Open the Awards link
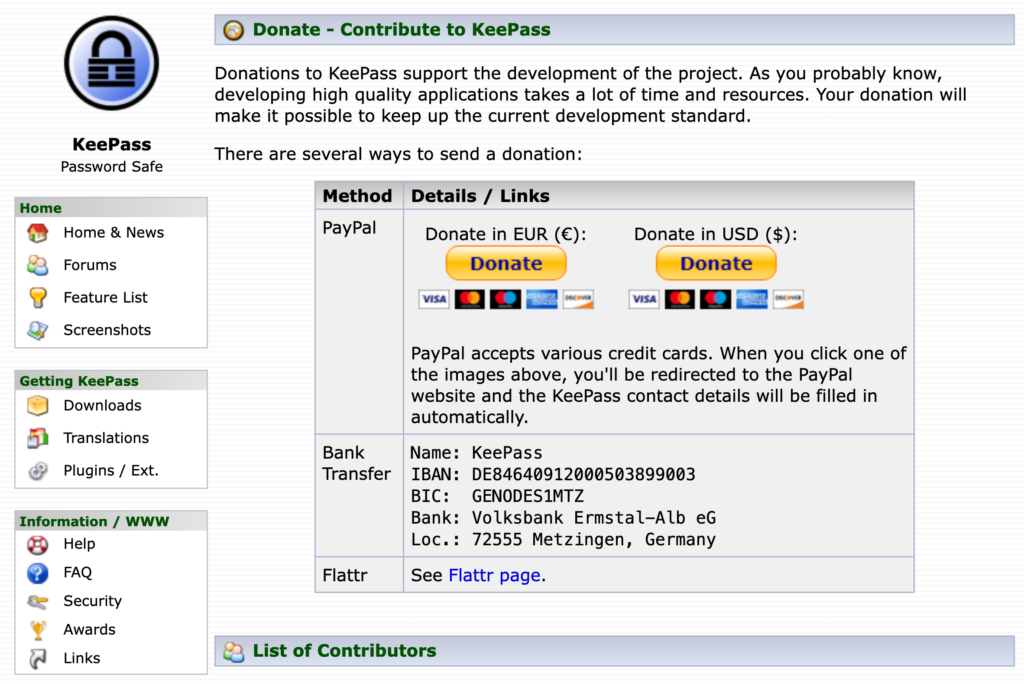 point(89,630)
